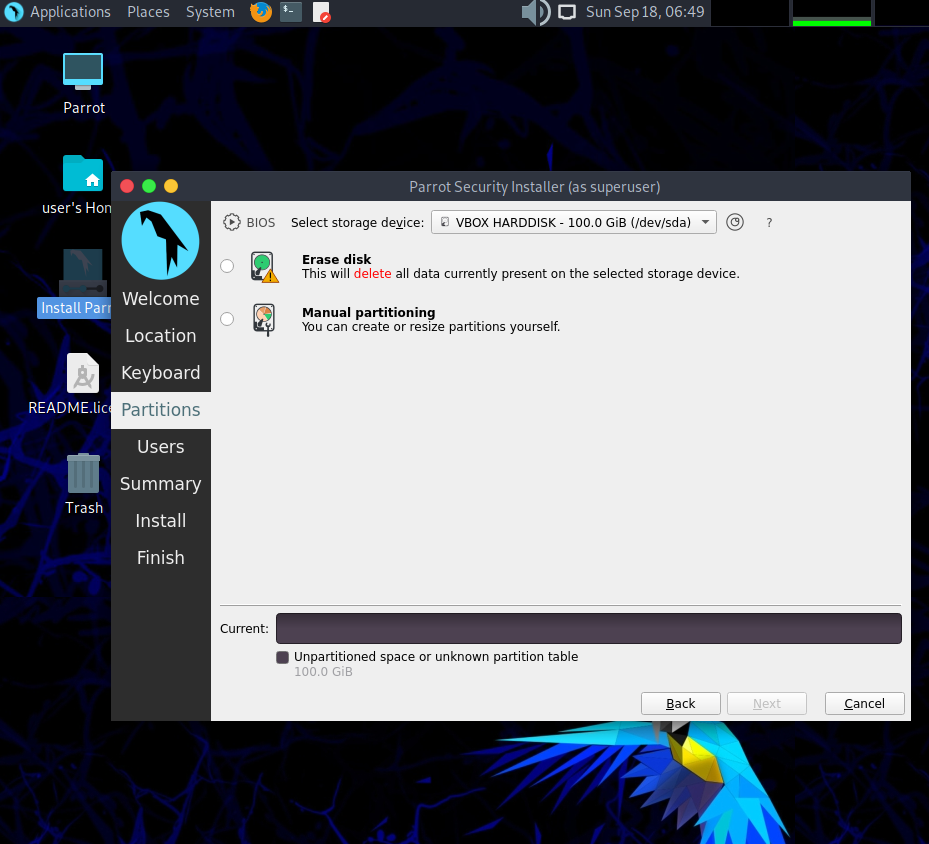
Task: Open the terminal from the top panel
Action: [290, 13]
